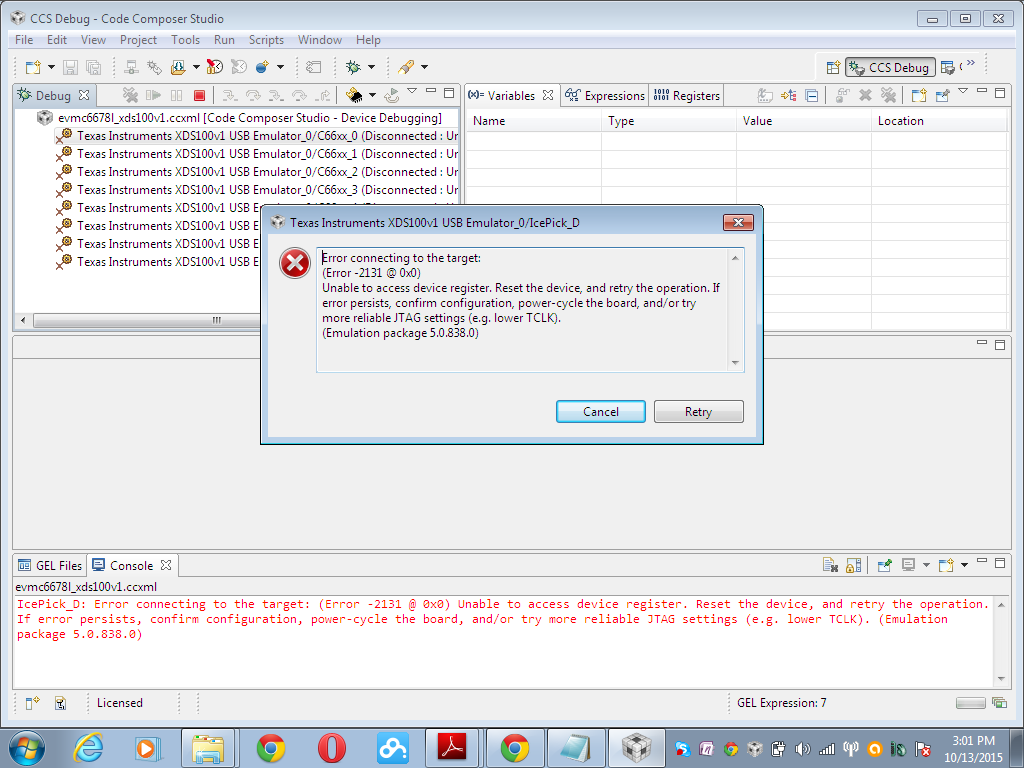Open the breakpoint icon dropdown arrow

[x=280, y=67]
